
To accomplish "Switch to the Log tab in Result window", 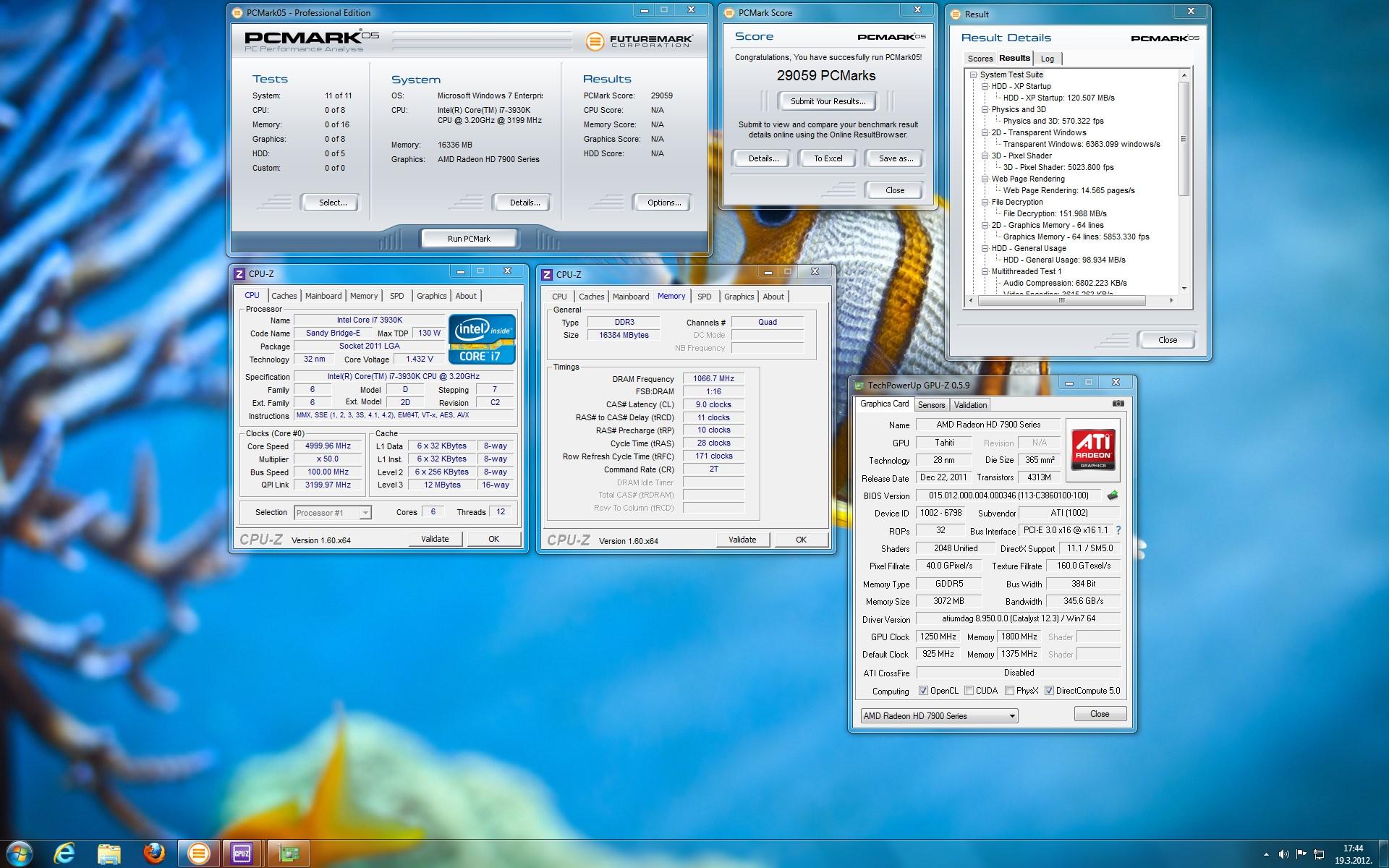I will pyautogui.click(x=1048, y=59).
